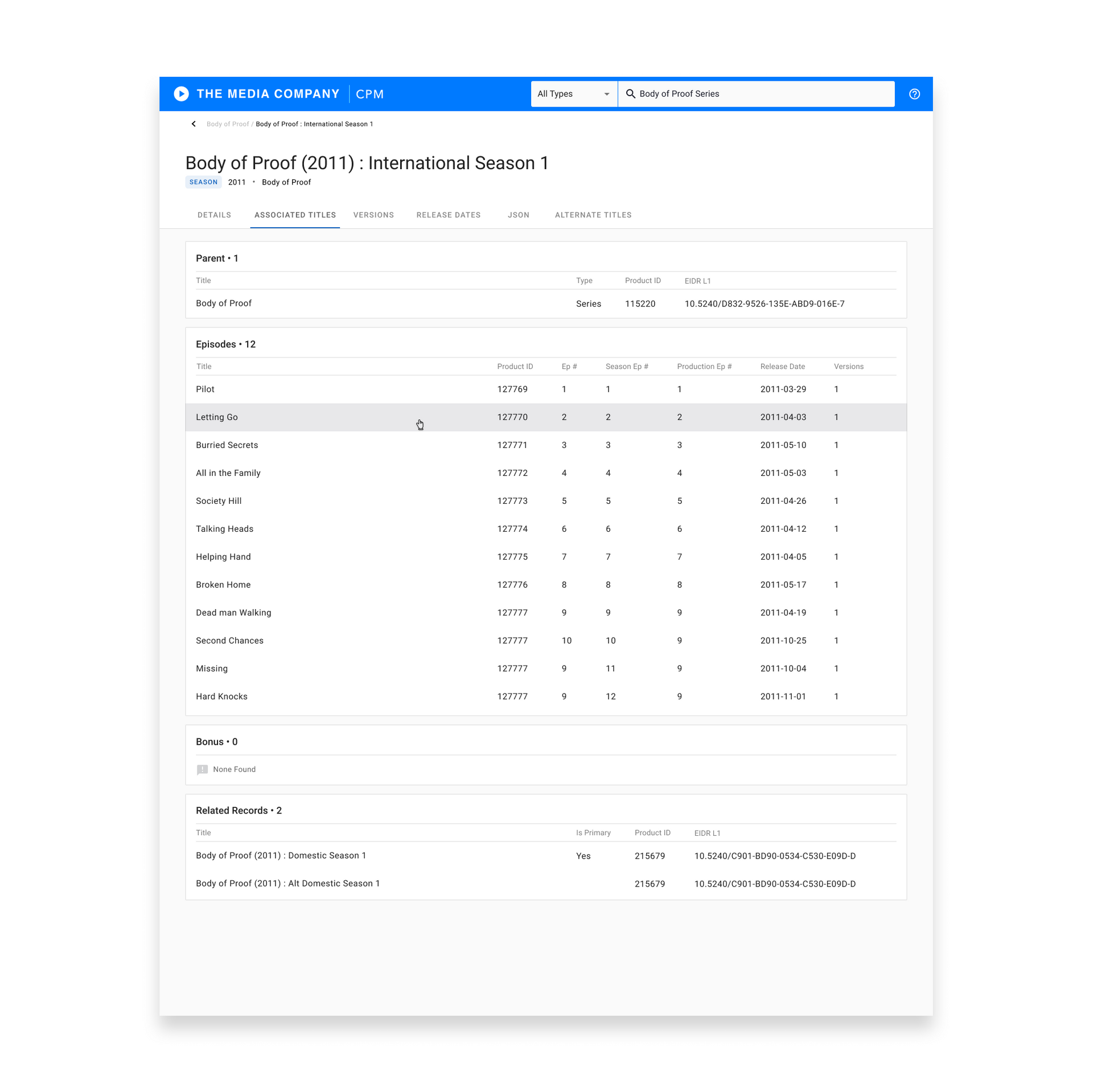Image resolution: width=1093 pixels, height=1092 pixels.
Task: Click the Body of Proof breadcrumb link
Action: [227, 124]
